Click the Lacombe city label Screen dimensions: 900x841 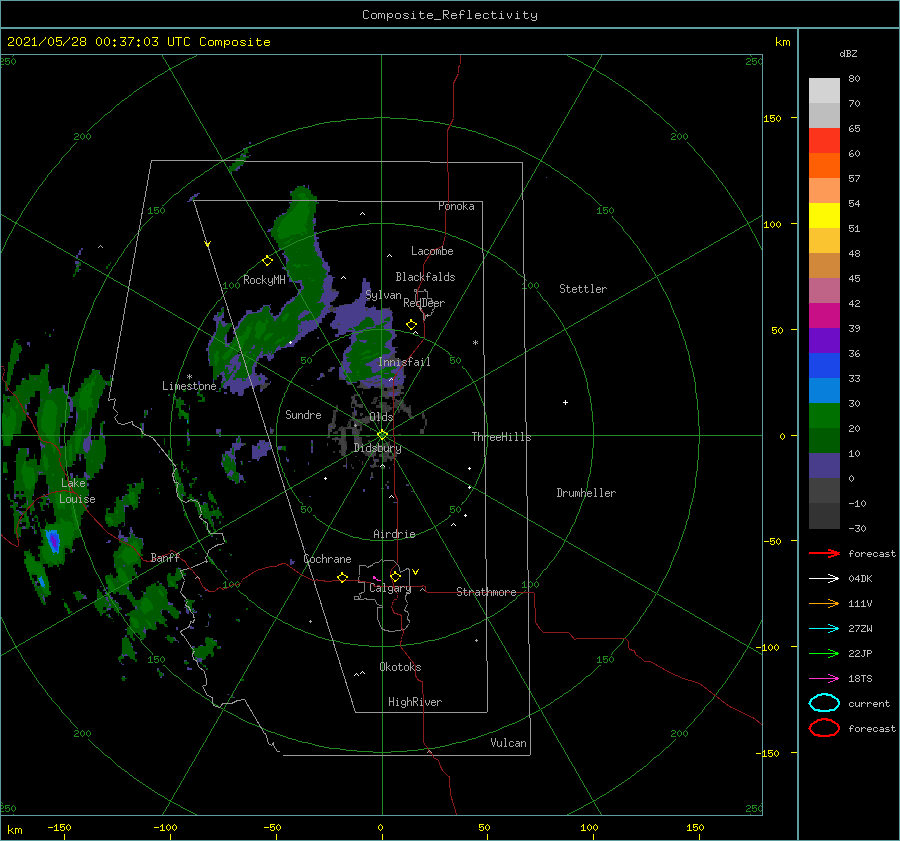tap(432, 251)
